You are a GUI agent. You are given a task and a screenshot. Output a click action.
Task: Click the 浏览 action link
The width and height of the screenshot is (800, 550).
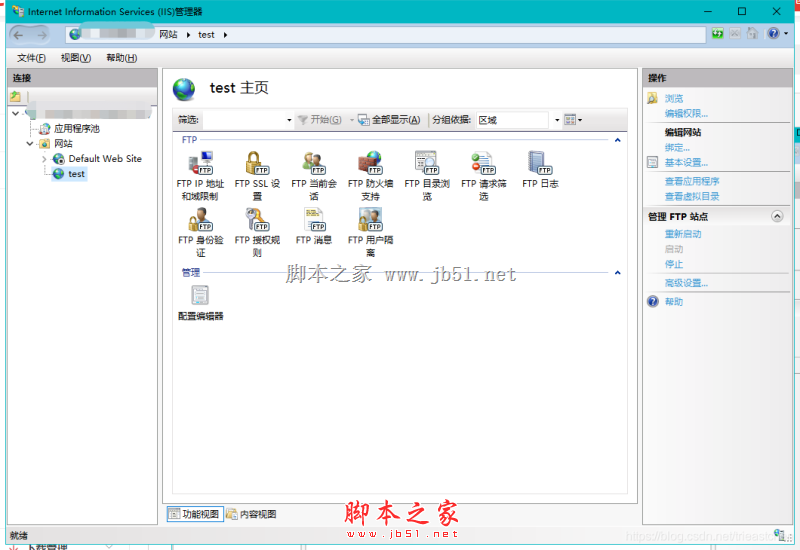click(673, 98)
